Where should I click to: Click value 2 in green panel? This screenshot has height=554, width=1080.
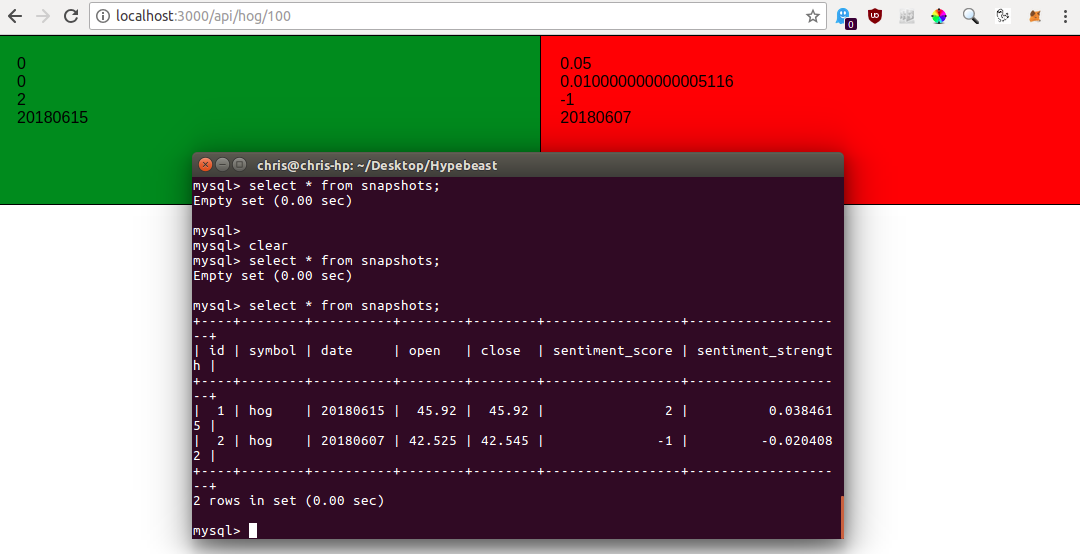(x=21, y=99)
